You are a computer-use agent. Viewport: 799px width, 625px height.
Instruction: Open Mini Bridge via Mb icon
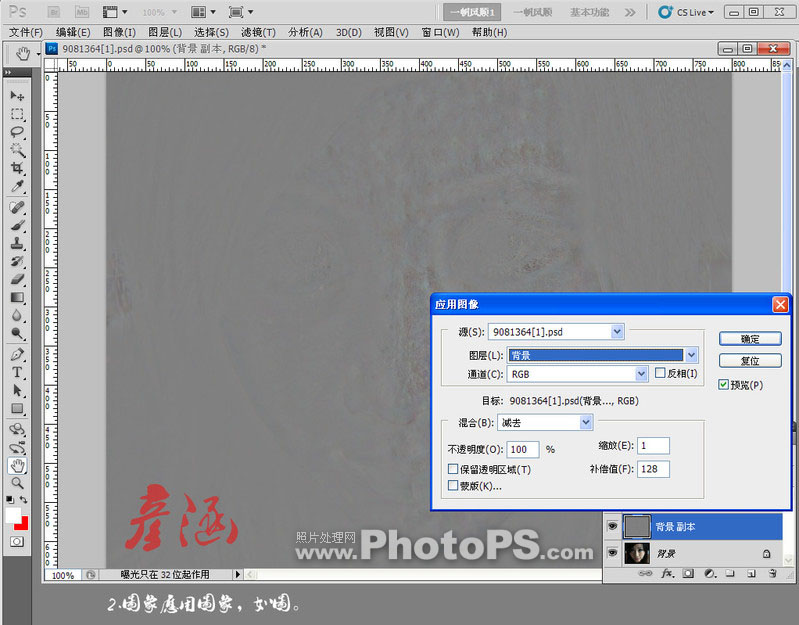[x=82, y=12]
